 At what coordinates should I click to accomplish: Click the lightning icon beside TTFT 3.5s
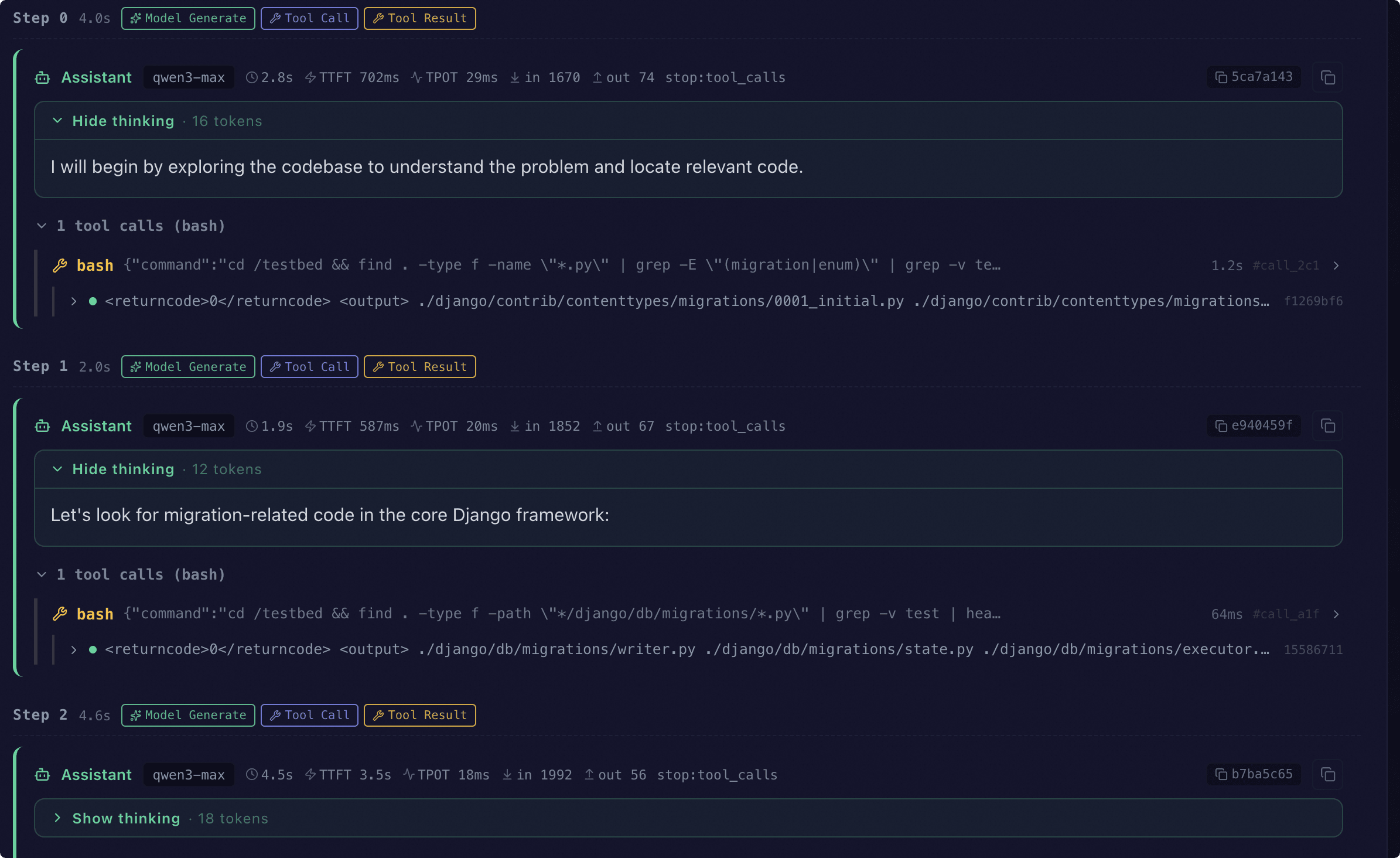point(310,775)
